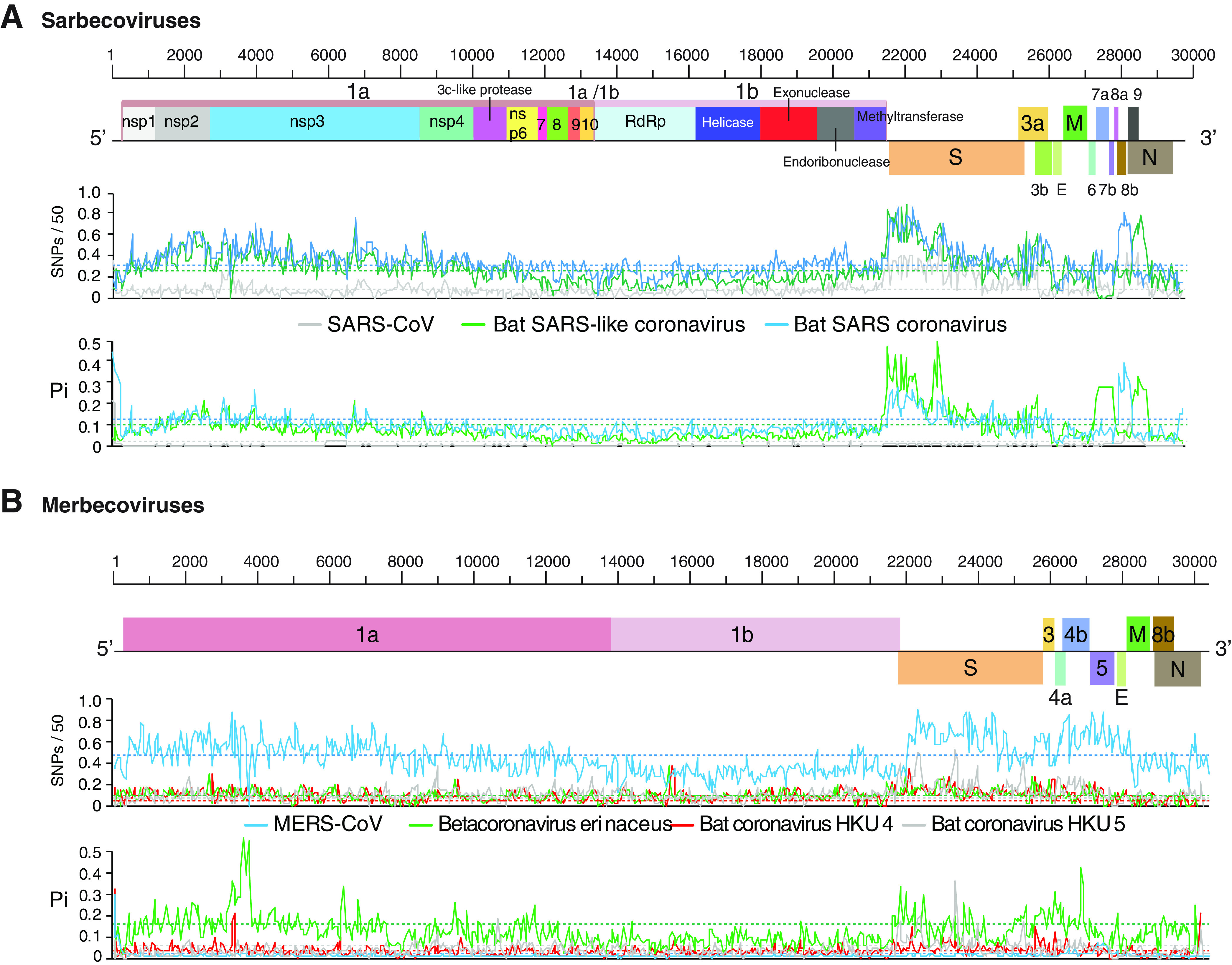
Task: Click the 4a gene label
Action: (1060, 698)
